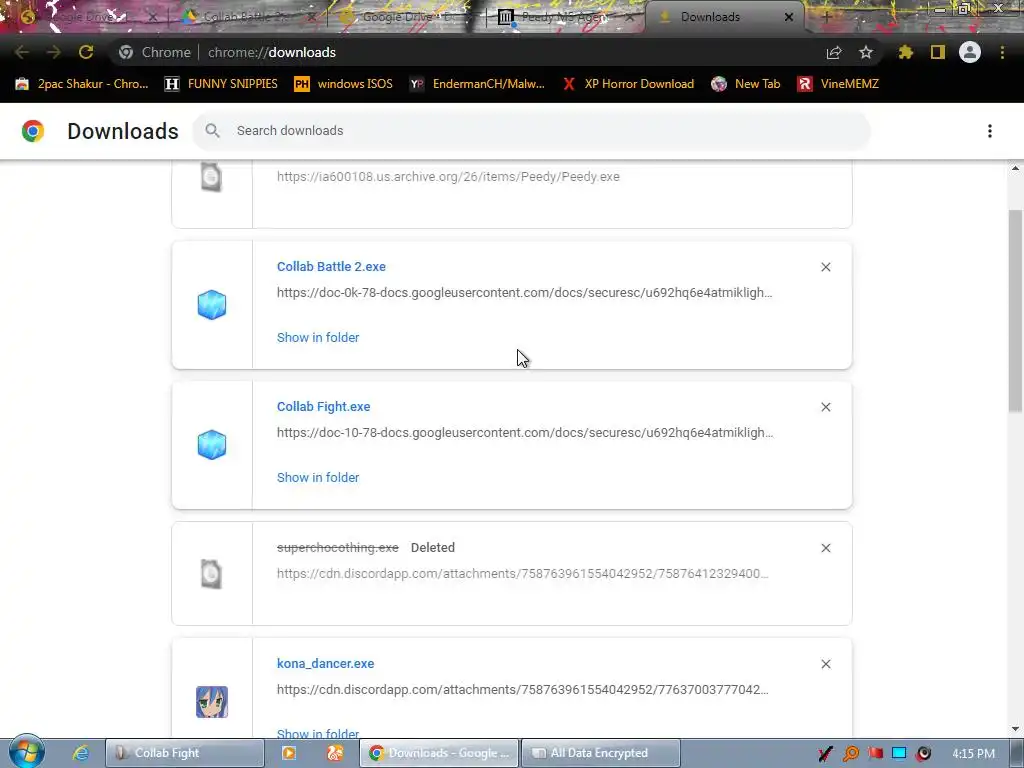This screenshot has height=768, width=1024.
Task: Open Chrome extensions puzzle icon
Action: 905,52
